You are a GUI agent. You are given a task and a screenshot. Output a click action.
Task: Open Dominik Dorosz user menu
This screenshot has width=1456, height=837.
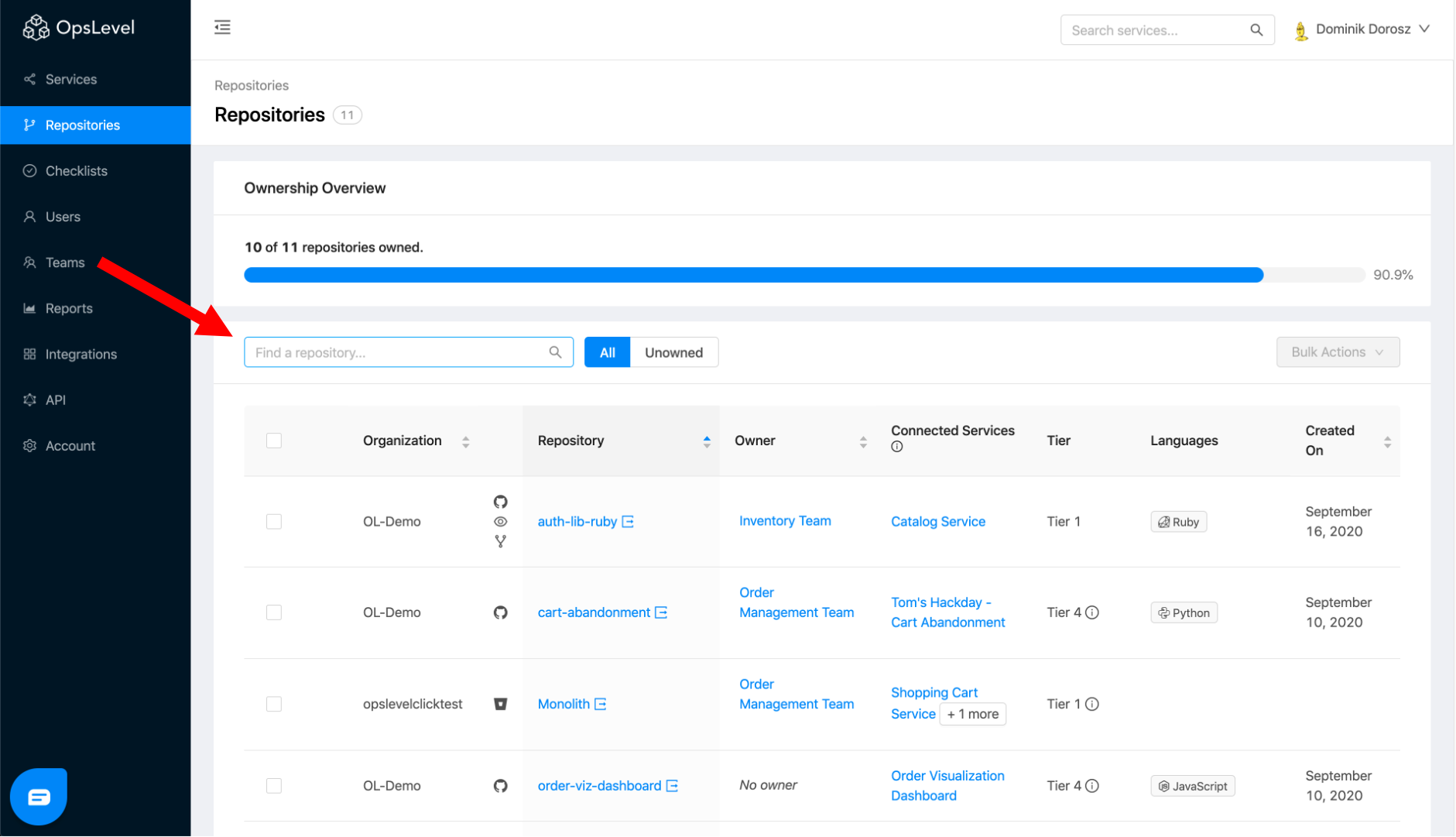(x=1362, y=29)
